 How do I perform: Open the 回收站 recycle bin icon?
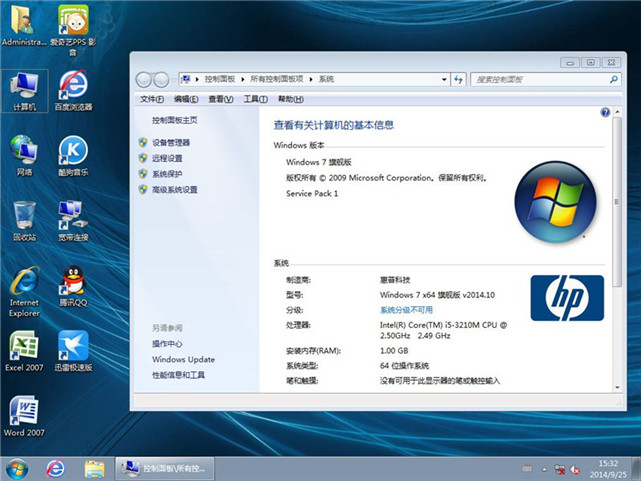tap(24, 216)
